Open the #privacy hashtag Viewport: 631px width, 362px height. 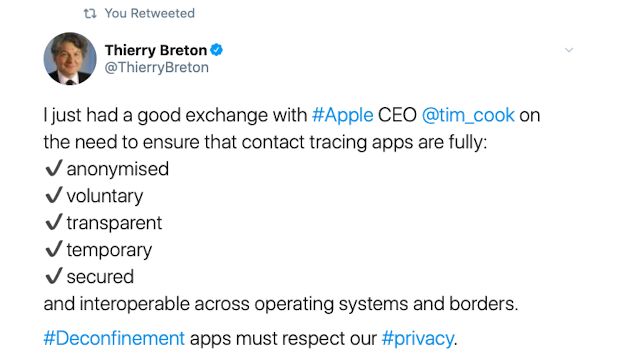[x=418, y=339]
